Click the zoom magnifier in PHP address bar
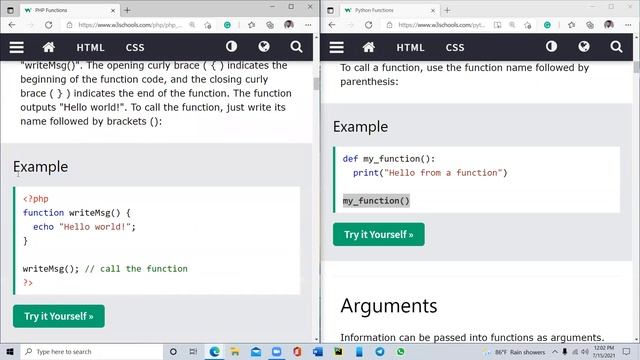 pos(192,25)
